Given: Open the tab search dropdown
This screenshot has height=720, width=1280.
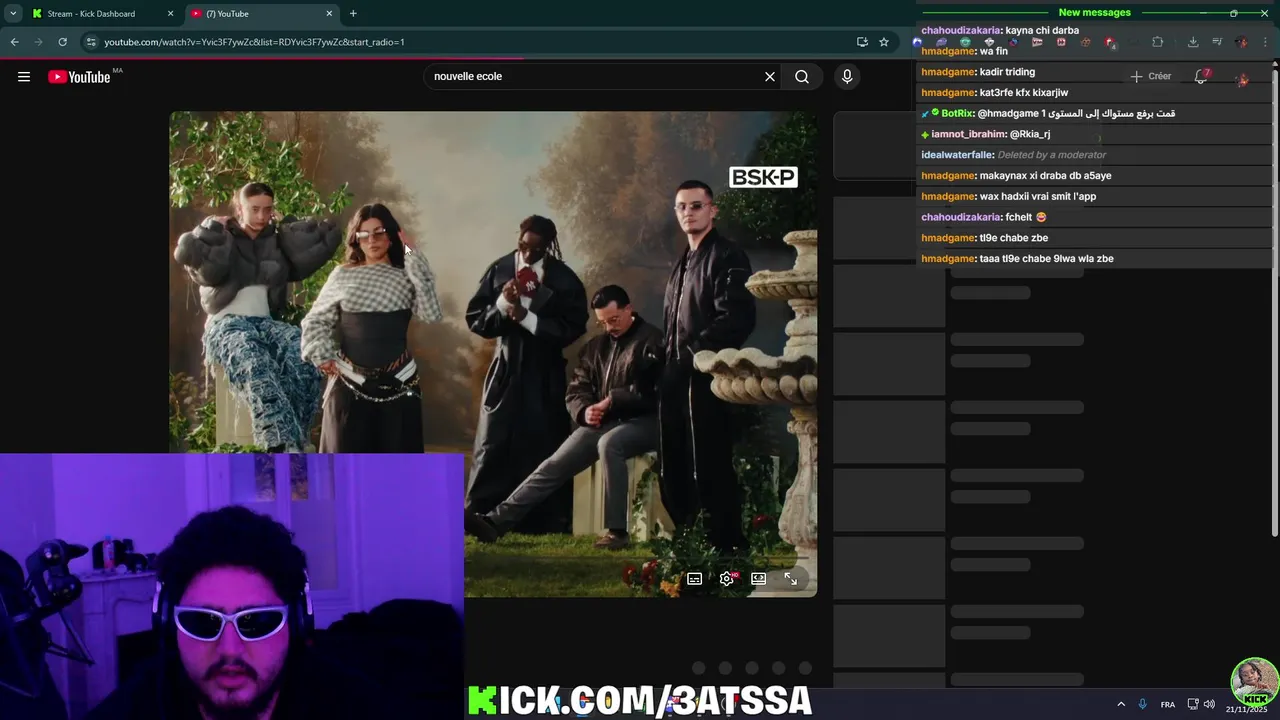Looking at the screenshot, I should pos(12,14).
